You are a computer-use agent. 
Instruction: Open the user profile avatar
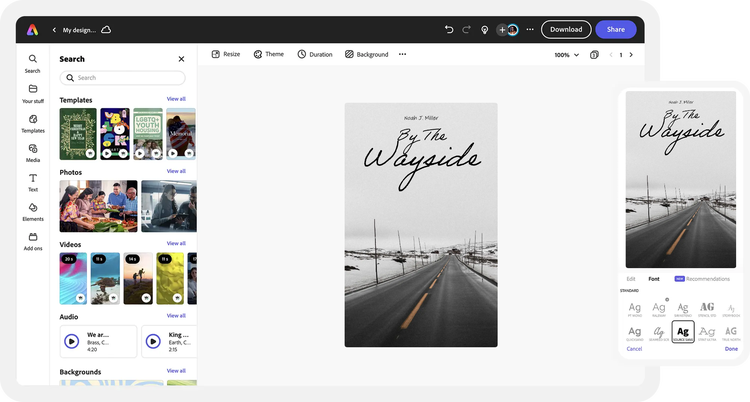pos(513,30)
